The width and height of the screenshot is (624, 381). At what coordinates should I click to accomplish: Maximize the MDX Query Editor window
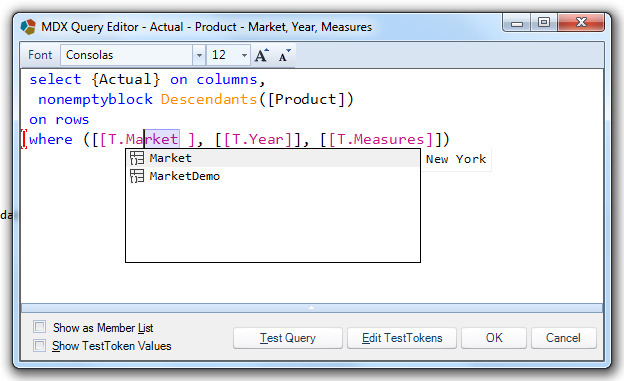coord(544,22)
